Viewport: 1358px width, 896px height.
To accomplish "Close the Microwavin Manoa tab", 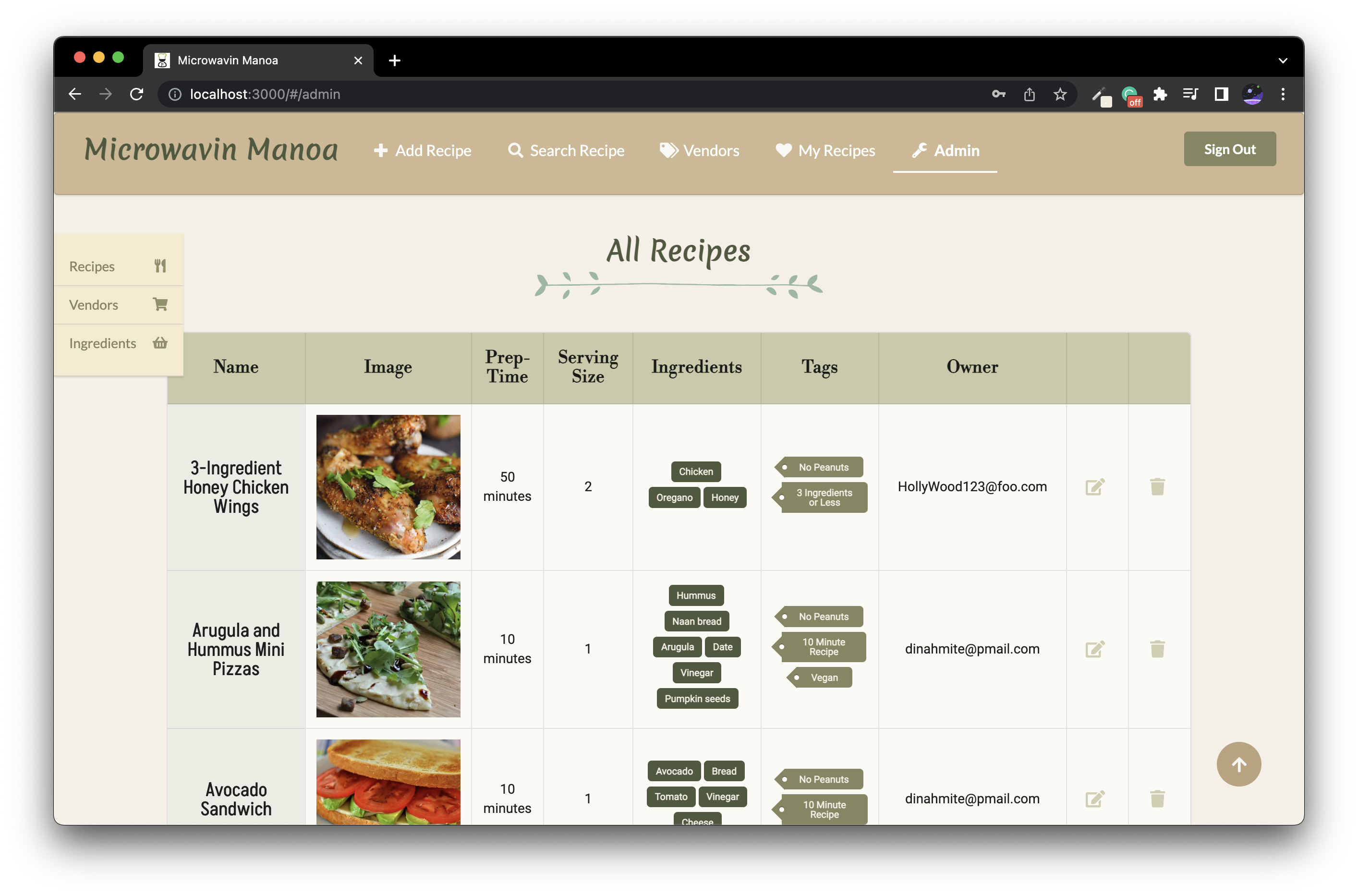I will pyautogui.click(x=358, y=61).
